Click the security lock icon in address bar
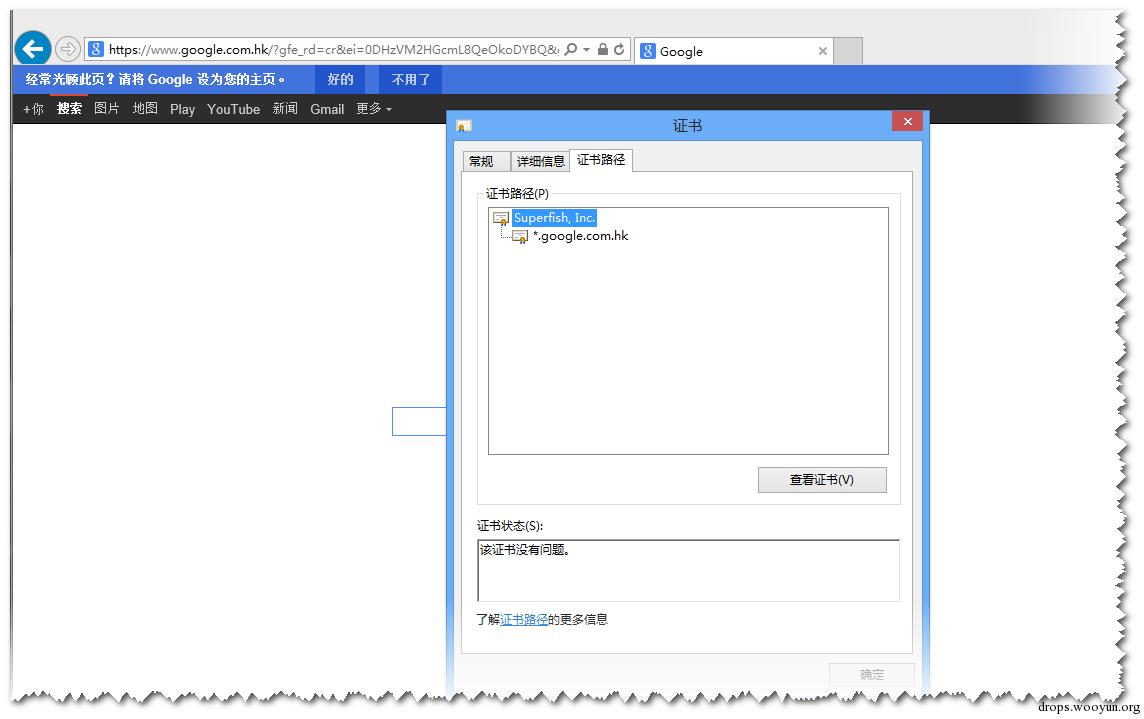 coord(603,49)
